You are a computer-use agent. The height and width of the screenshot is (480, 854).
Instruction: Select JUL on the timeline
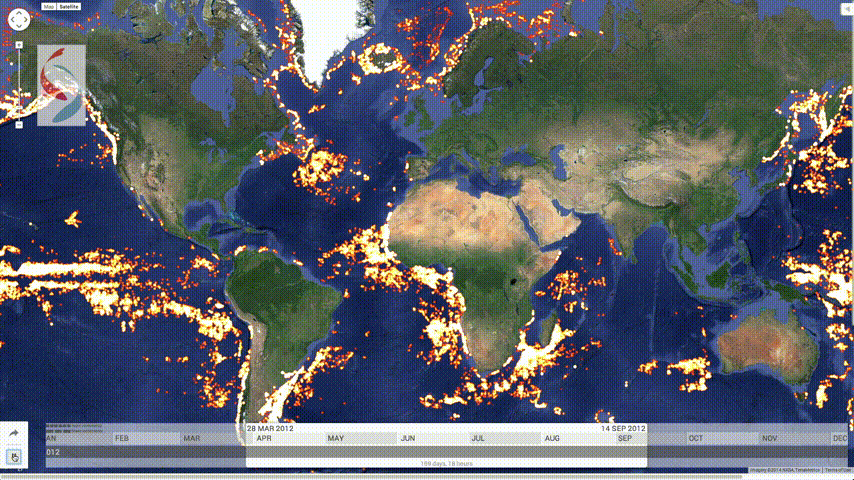pyautogui.click(x=478, y=438)
